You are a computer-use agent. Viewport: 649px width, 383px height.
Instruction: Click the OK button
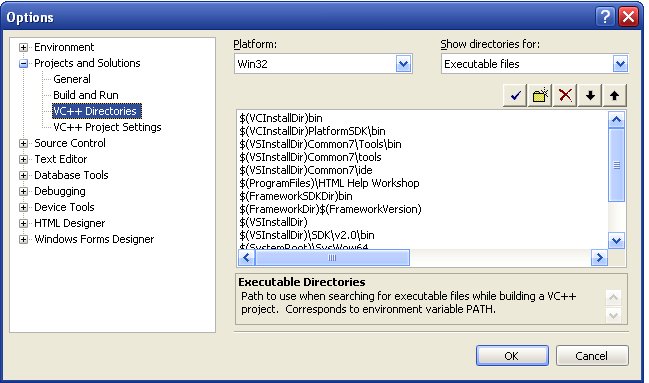pos(512,356)
